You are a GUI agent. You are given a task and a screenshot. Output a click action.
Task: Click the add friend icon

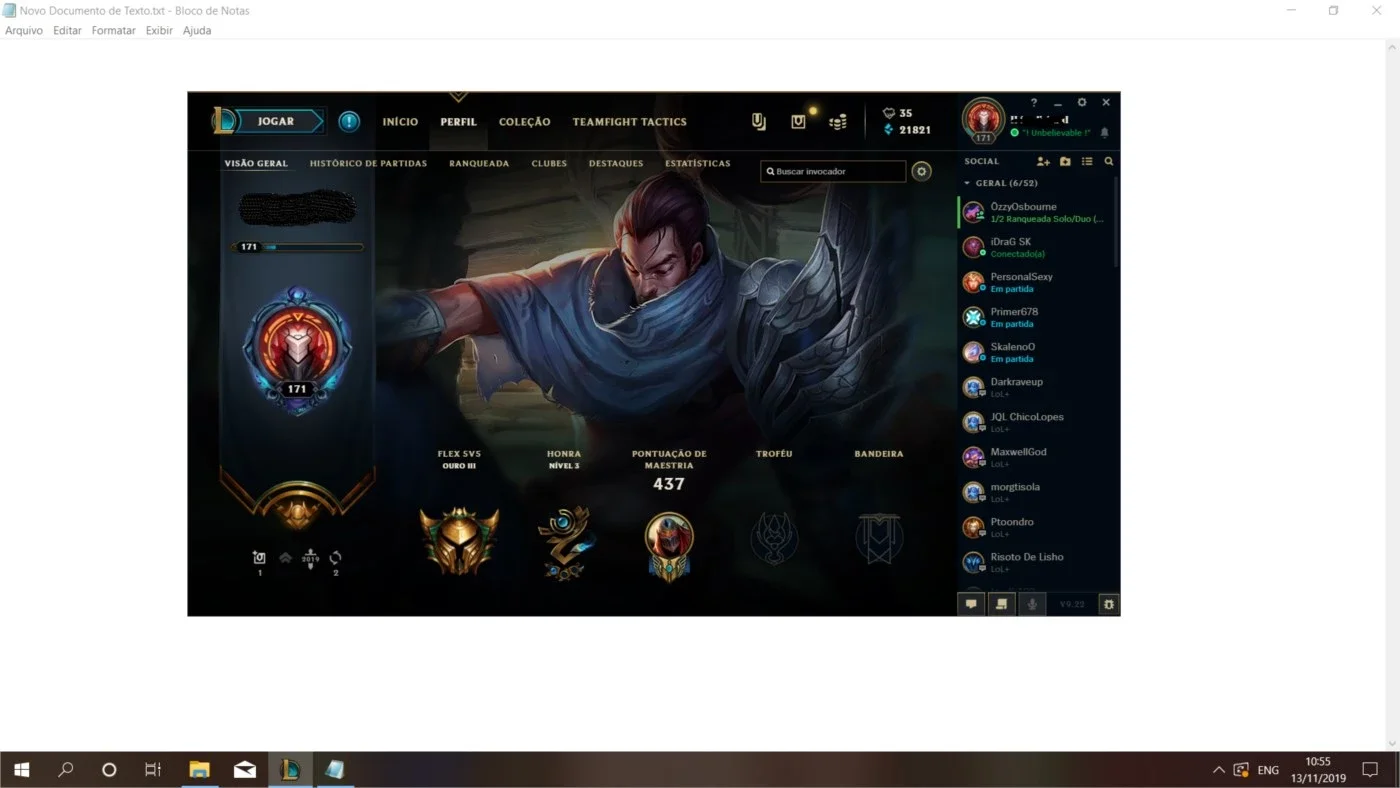1043,161
